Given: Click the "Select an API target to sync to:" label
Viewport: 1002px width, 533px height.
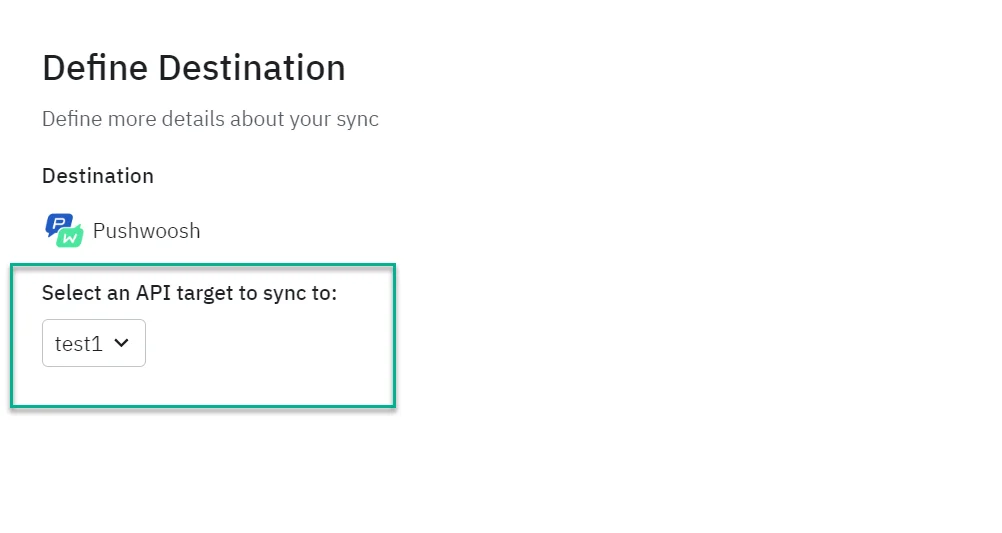Looking at the screenshot, I should coord(190,293).
